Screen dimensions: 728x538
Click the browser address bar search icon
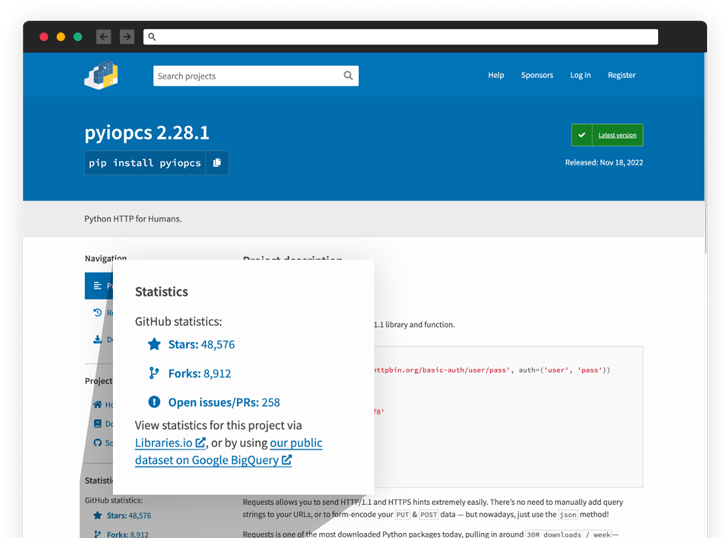[x=152, y=37]
